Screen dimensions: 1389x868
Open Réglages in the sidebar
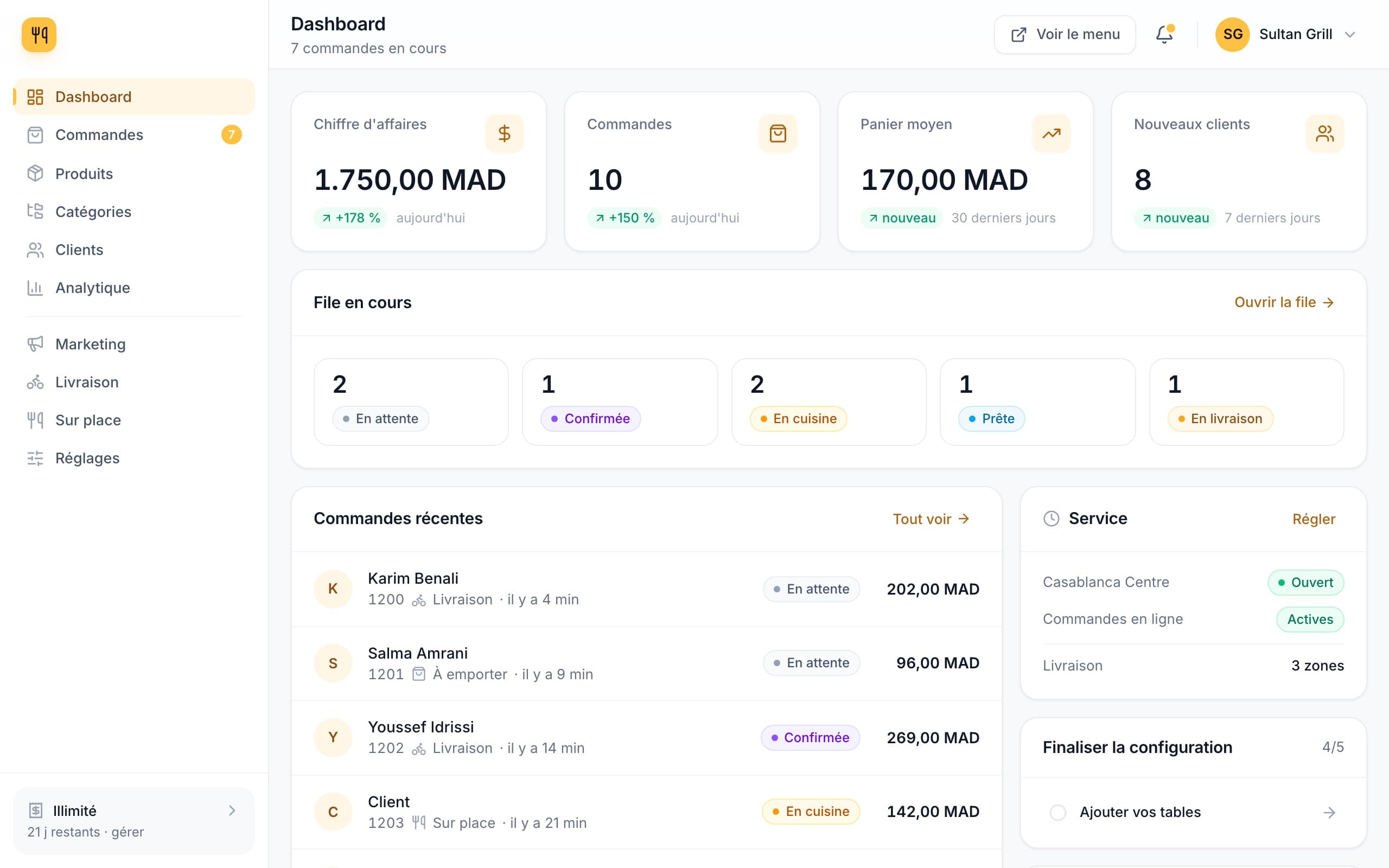(x=133, y=458)
